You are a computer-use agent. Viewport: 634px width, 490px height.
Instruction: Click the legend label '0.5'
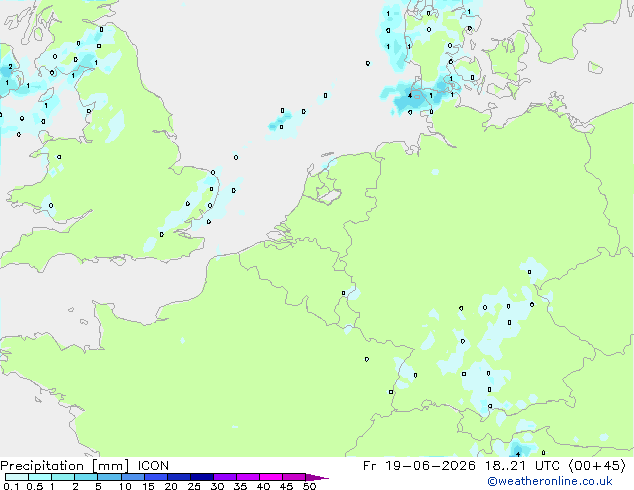point(35,486)
